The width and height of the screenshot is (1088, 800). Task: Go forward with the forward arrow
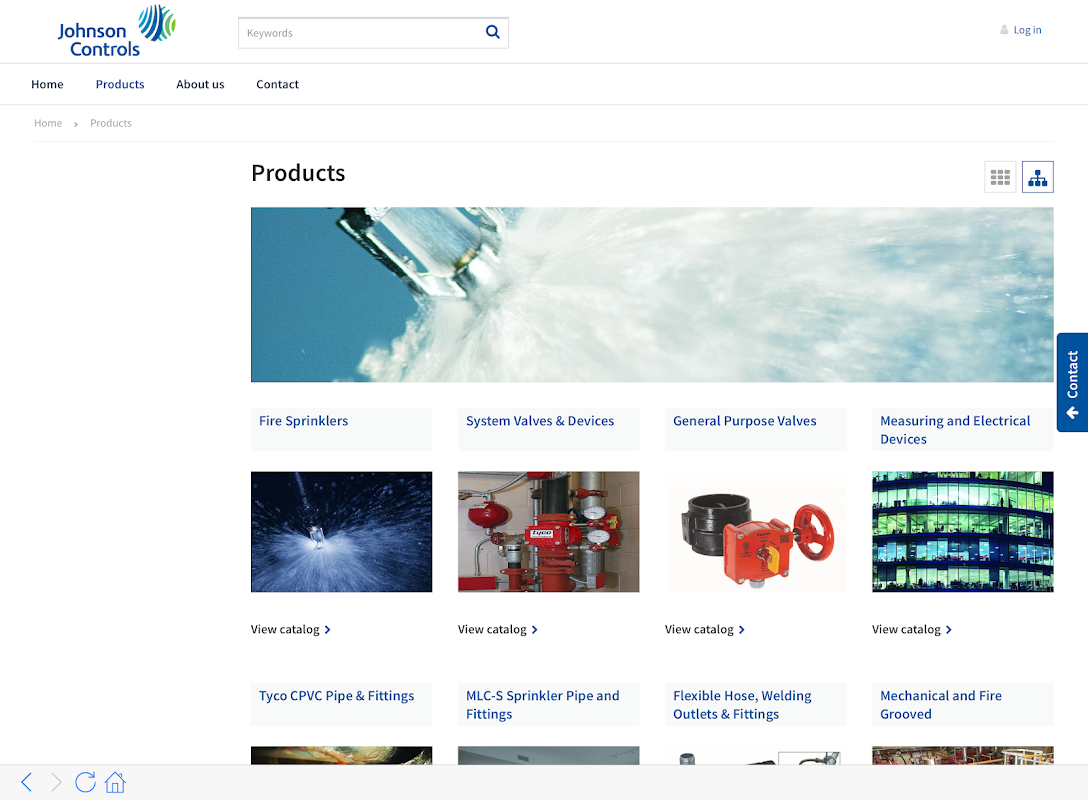tap(56, 782)
